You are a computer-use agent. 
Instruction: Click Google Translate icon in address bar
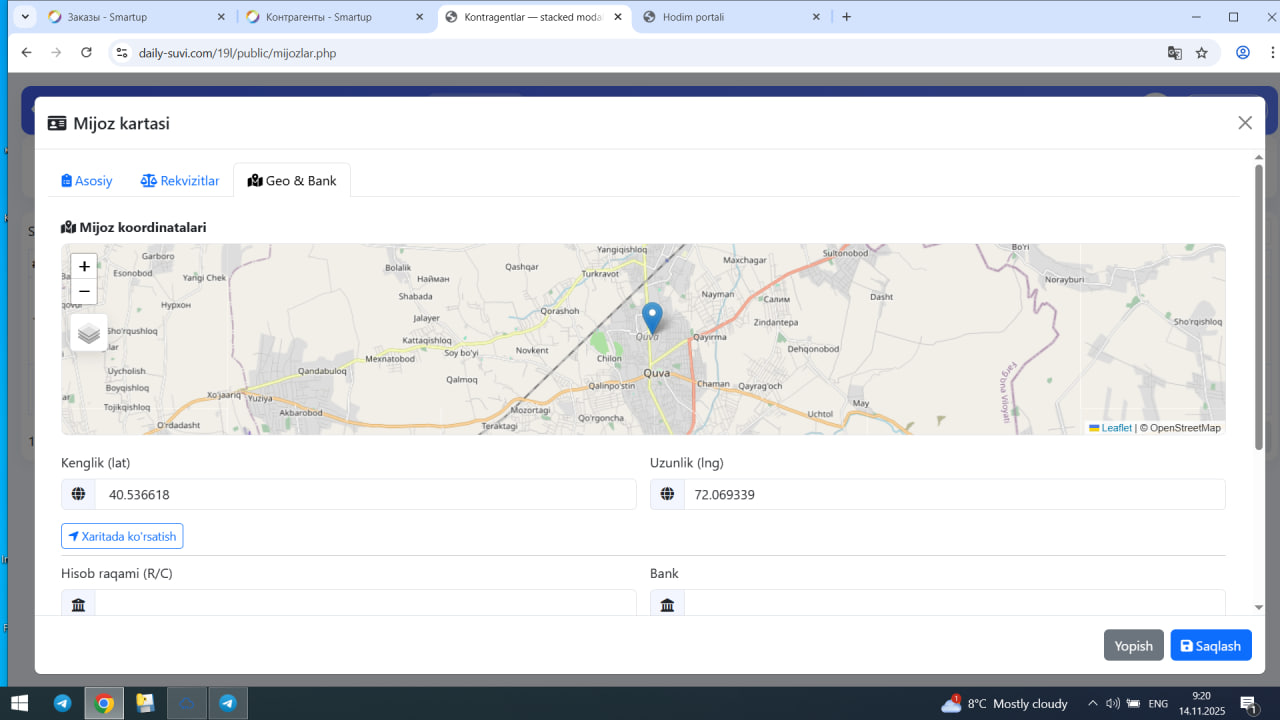pyautogui.click(x=1175, y=53)
